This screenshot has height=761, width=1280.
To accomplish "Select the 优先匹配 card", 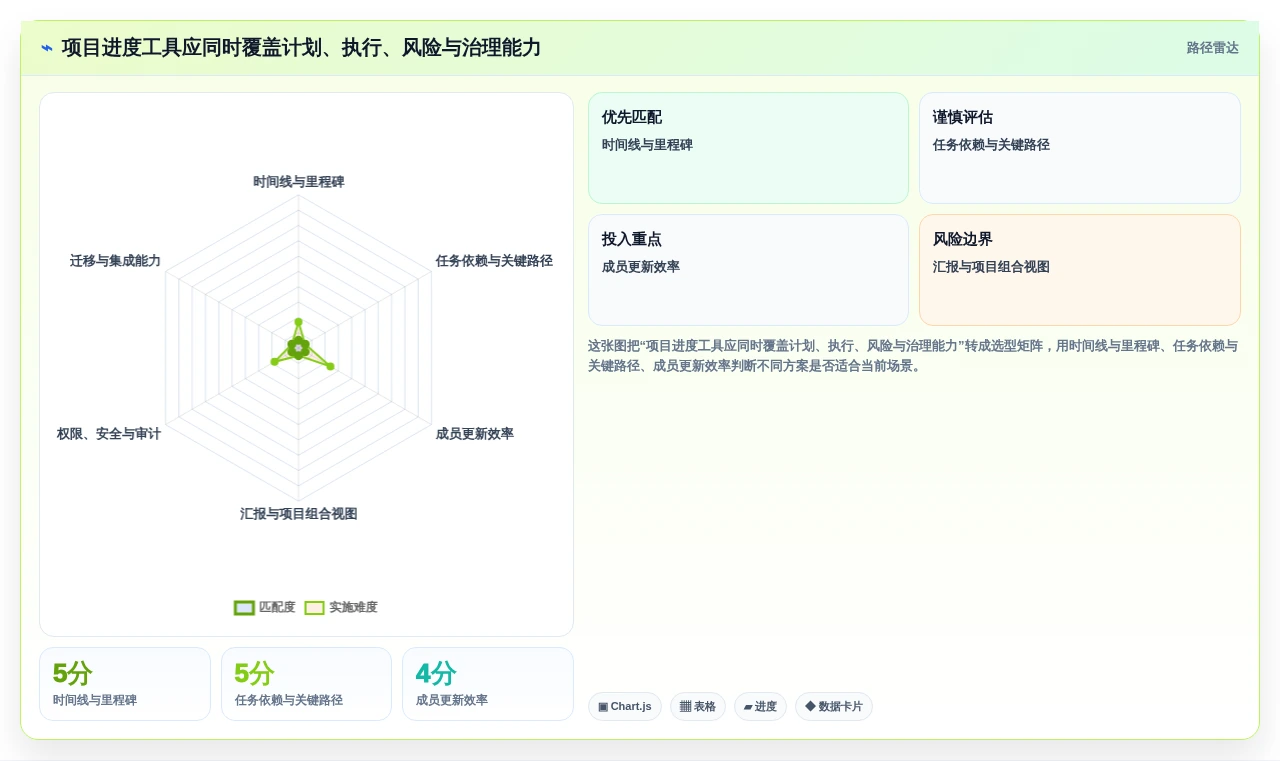I will [x=748, y=148].
